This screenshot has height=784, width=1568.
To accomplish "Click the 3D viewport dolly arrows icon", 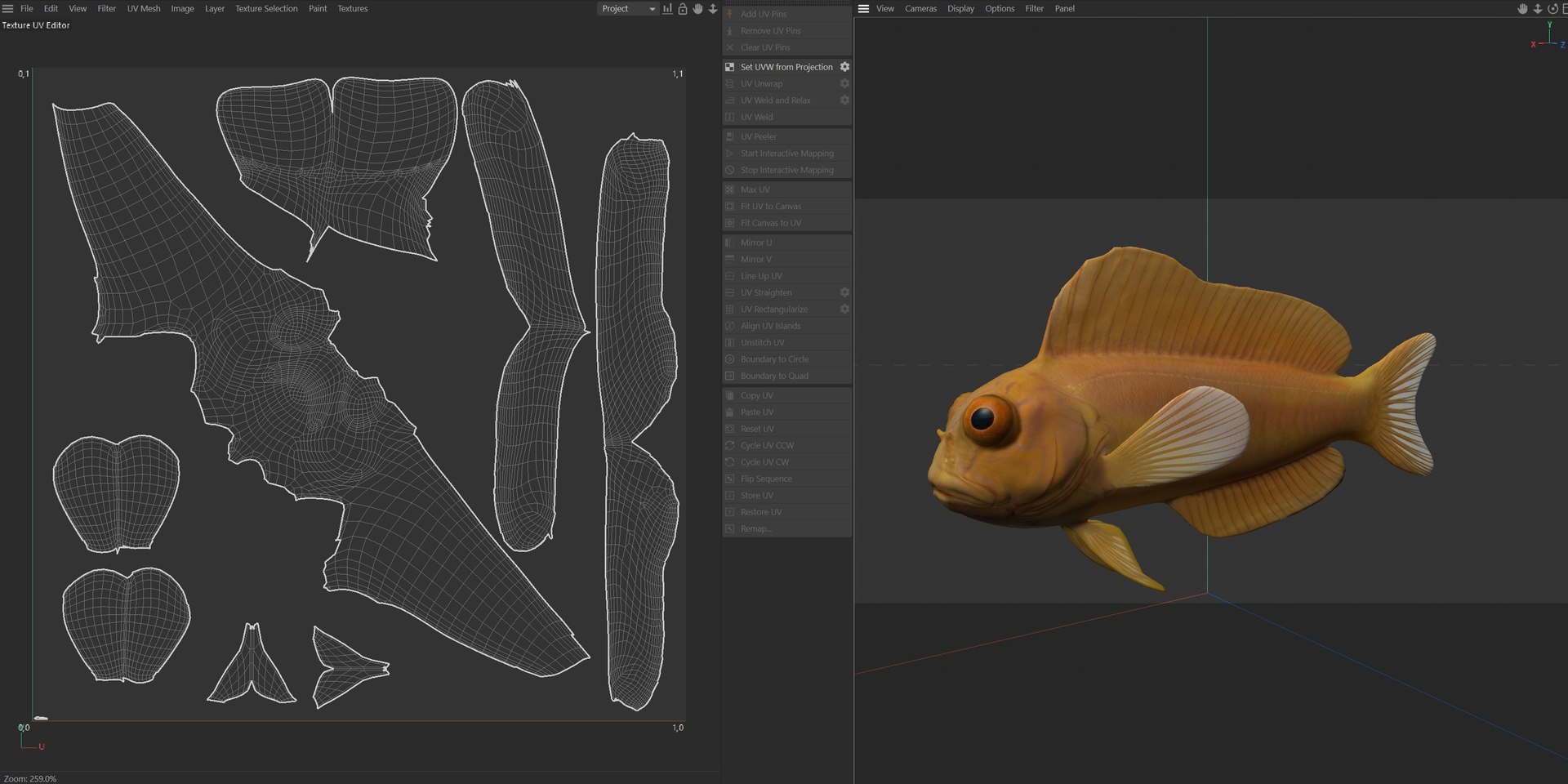I will [1538, 9].
